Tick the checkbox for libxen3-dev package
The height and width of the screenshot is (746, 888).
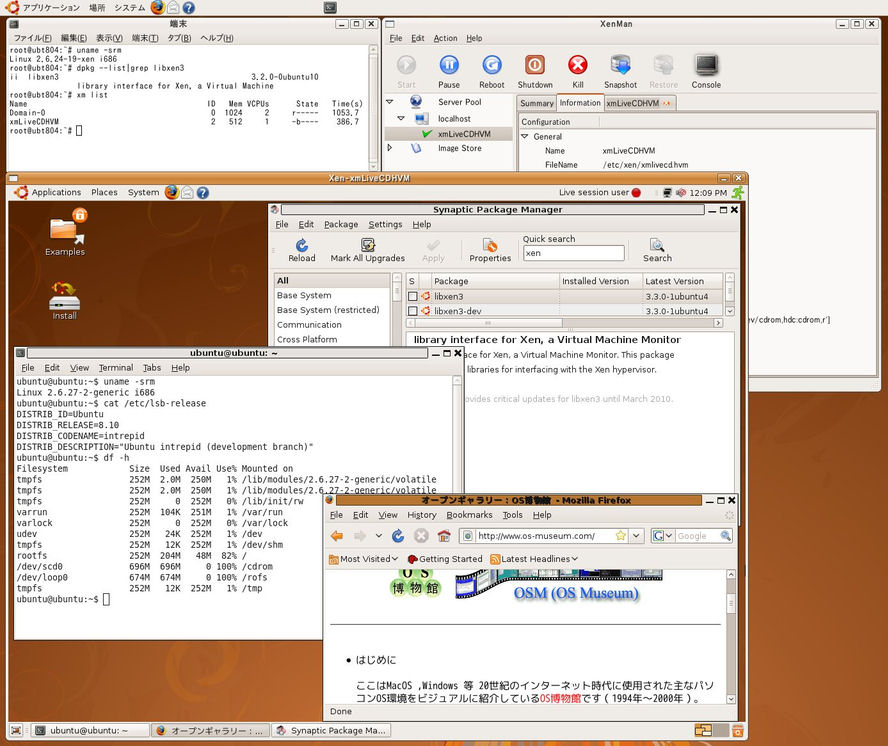(412, 311)
